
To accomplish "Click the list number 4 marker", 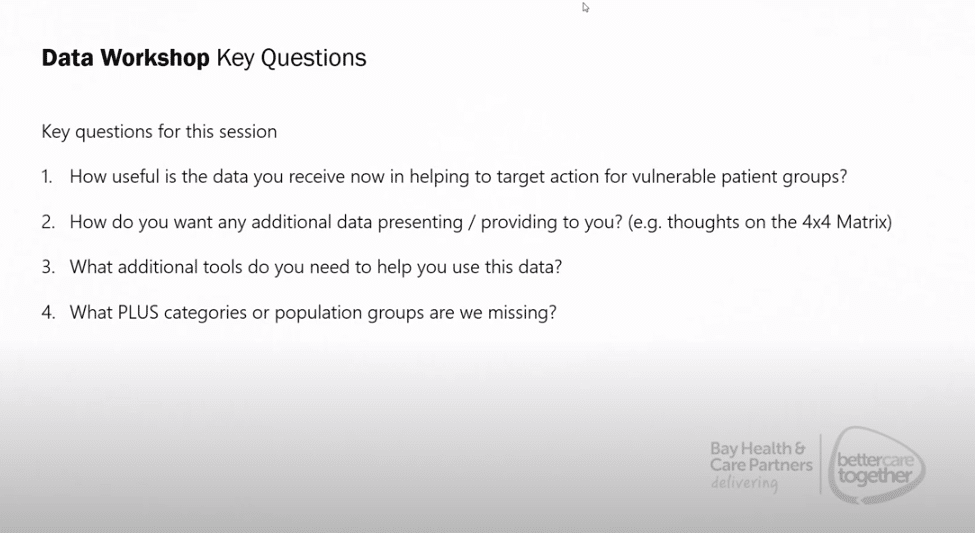I will pos(48,312).
